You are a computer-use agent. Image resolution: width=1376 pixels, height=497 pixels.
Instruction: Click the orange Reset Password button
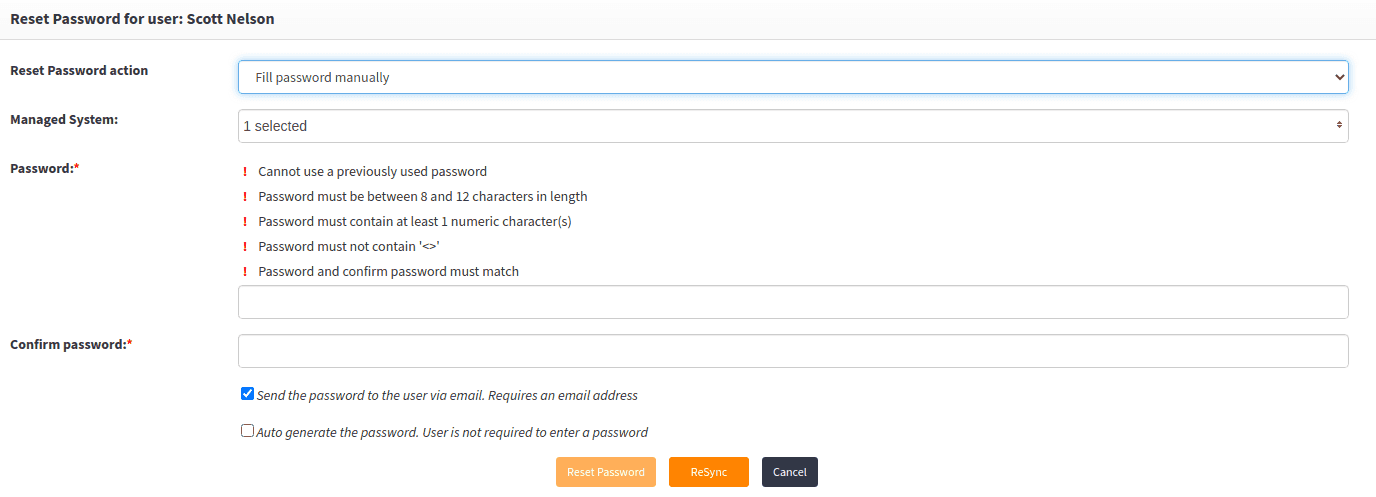[x=605, y=472]
